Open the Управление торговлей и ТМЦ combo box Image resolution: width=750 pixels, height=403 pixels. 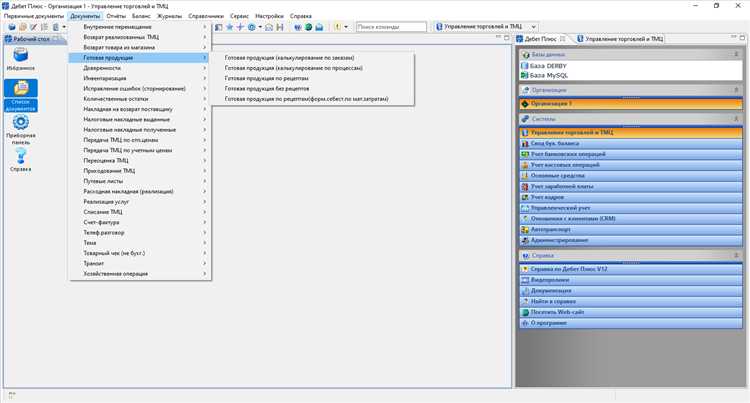486,27
